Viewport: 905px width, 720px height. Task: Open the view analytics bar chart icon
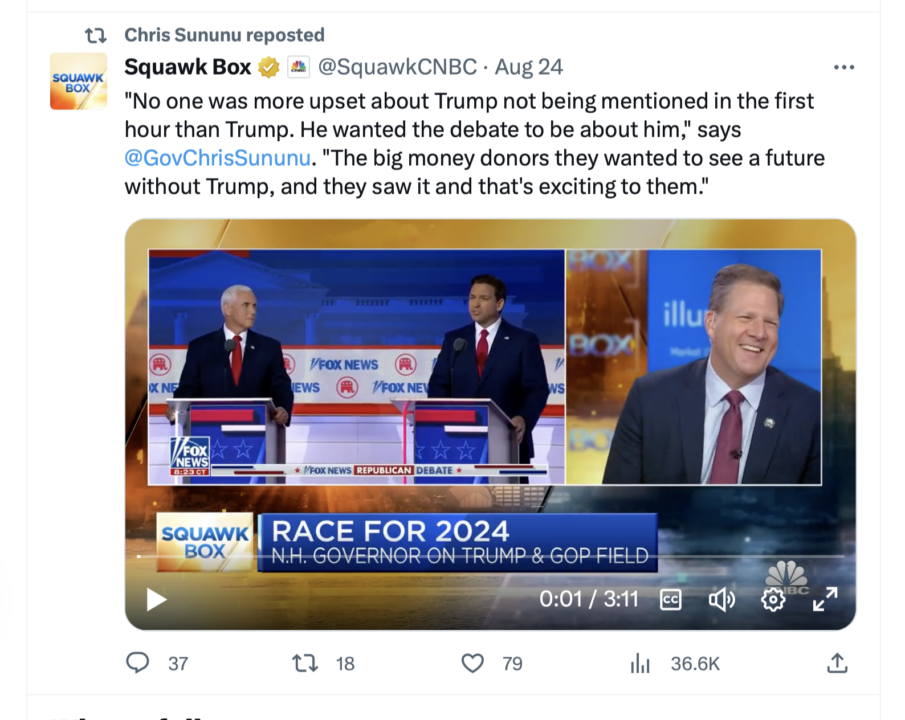[640, 663]
